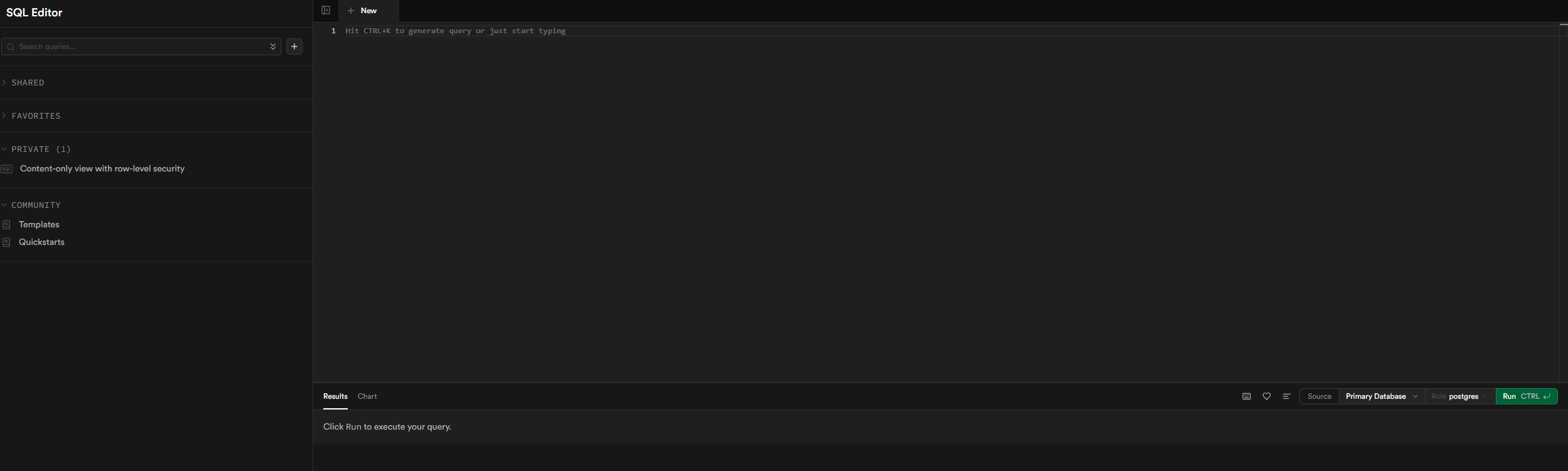Open the New query tab

pos(368,11)
